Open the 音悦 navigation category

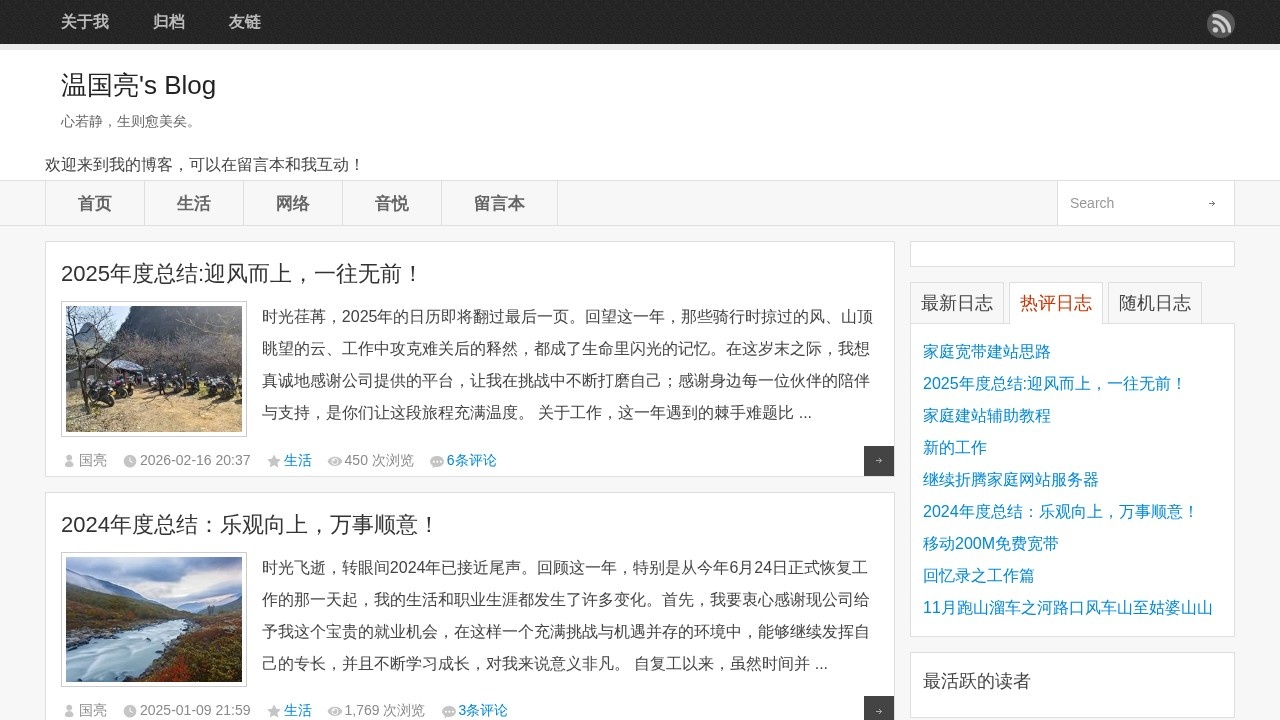(392, 203)
